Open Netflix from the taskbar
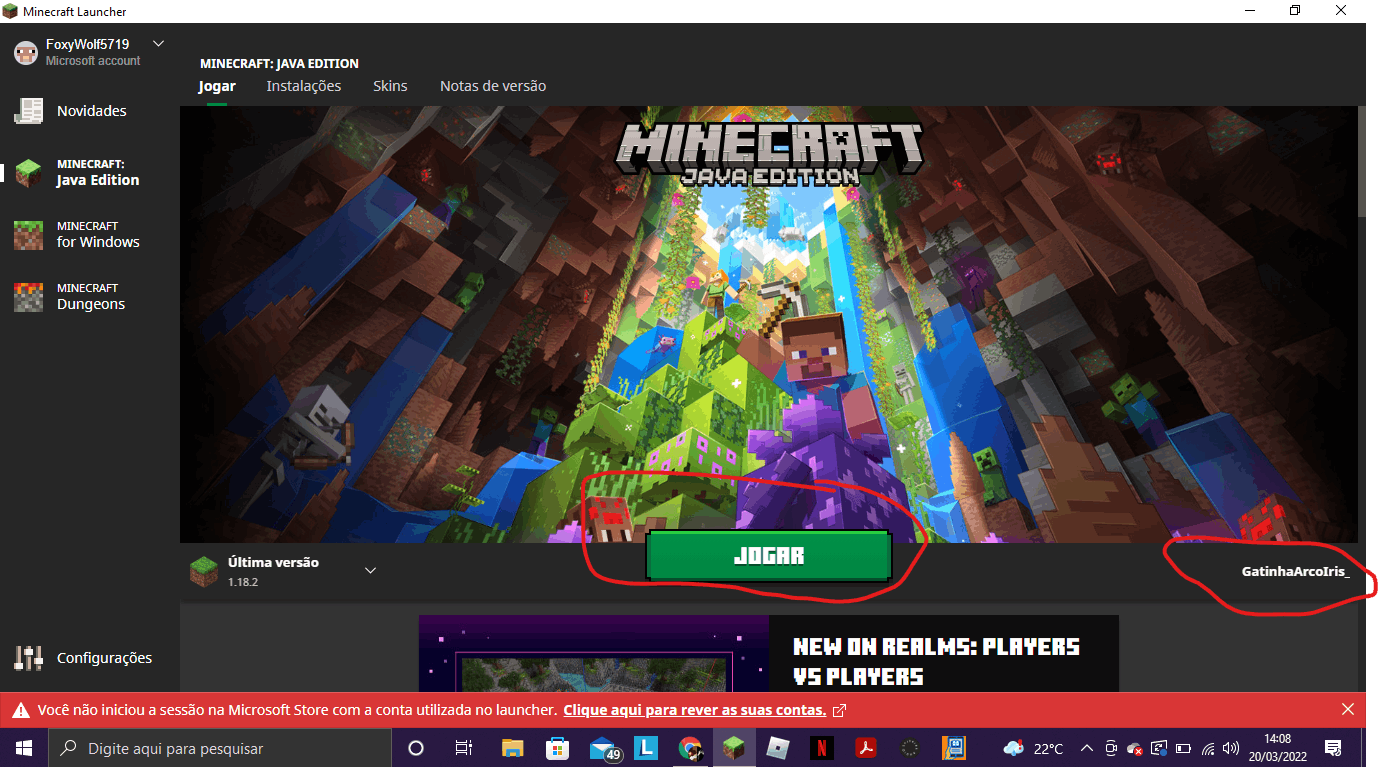Image resolution: width=1378 pixels, height=767 pixels. (x=822, y=748)
